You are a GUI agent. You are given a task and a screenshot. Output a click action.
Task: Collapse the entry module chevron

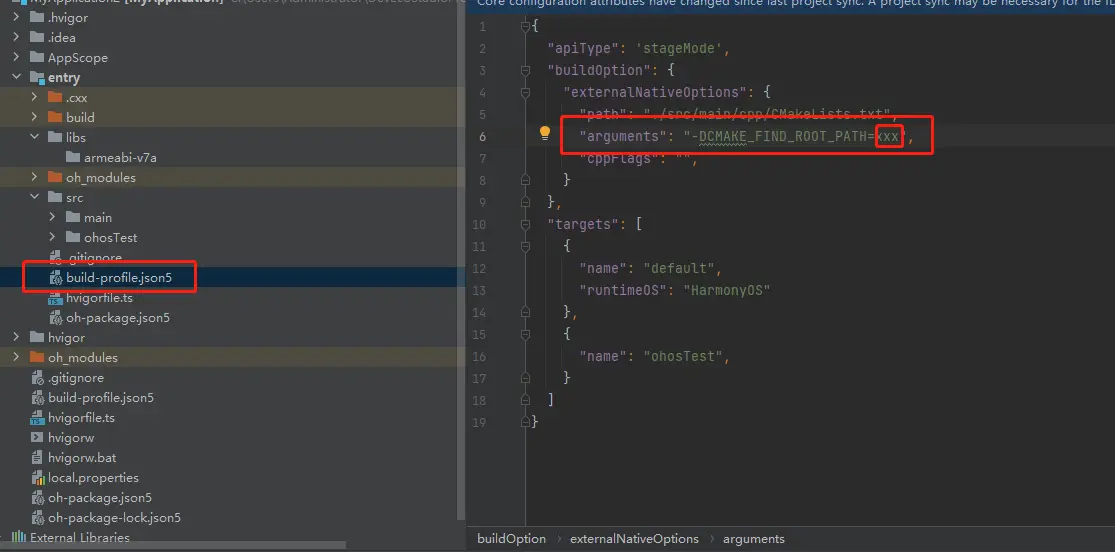pyautogui.click(x=16, y=77)
